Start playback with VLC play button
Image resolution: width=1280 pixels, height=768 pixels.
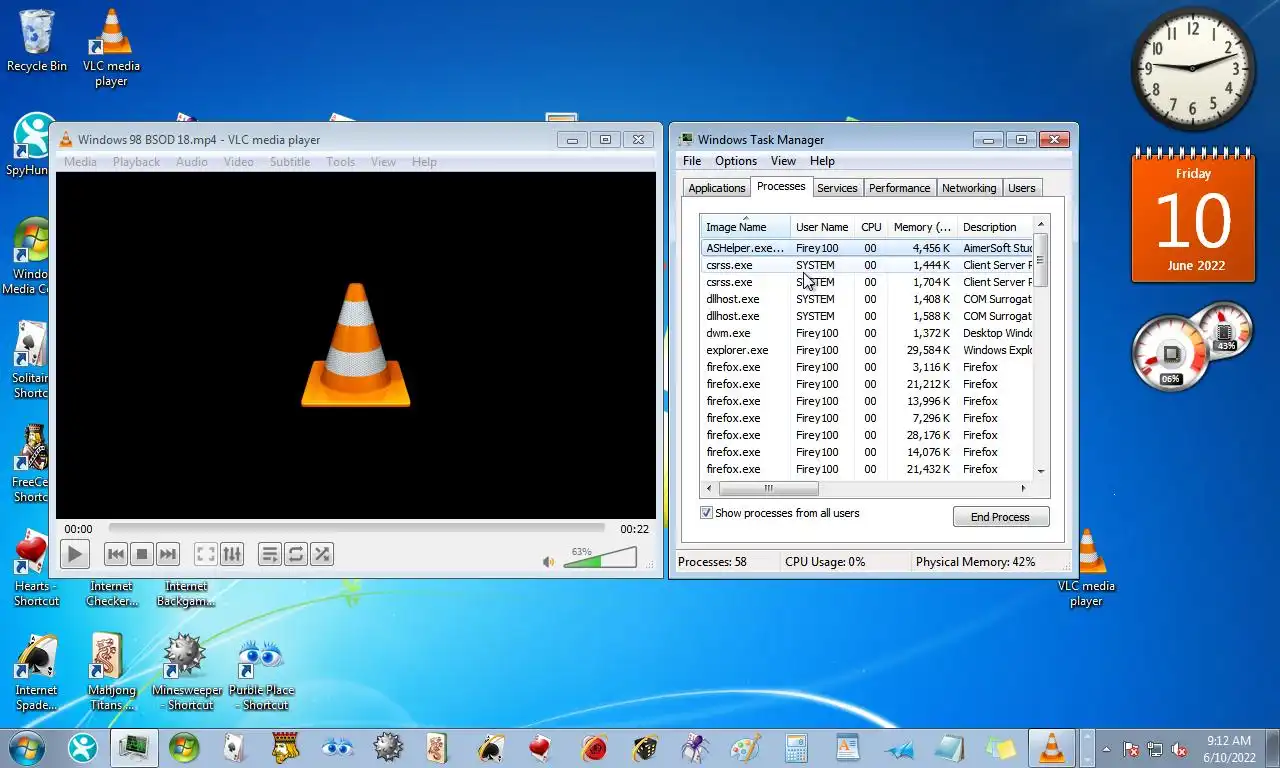coord(75,554)
